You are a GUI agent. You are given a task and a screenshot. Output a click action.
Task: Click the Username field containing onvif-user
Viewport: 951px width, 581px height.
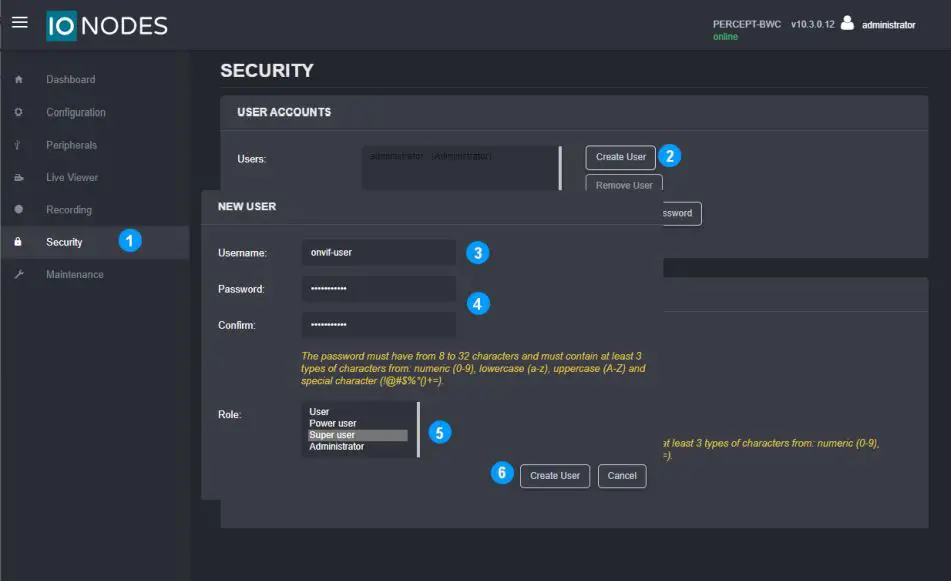pos(379,252)
